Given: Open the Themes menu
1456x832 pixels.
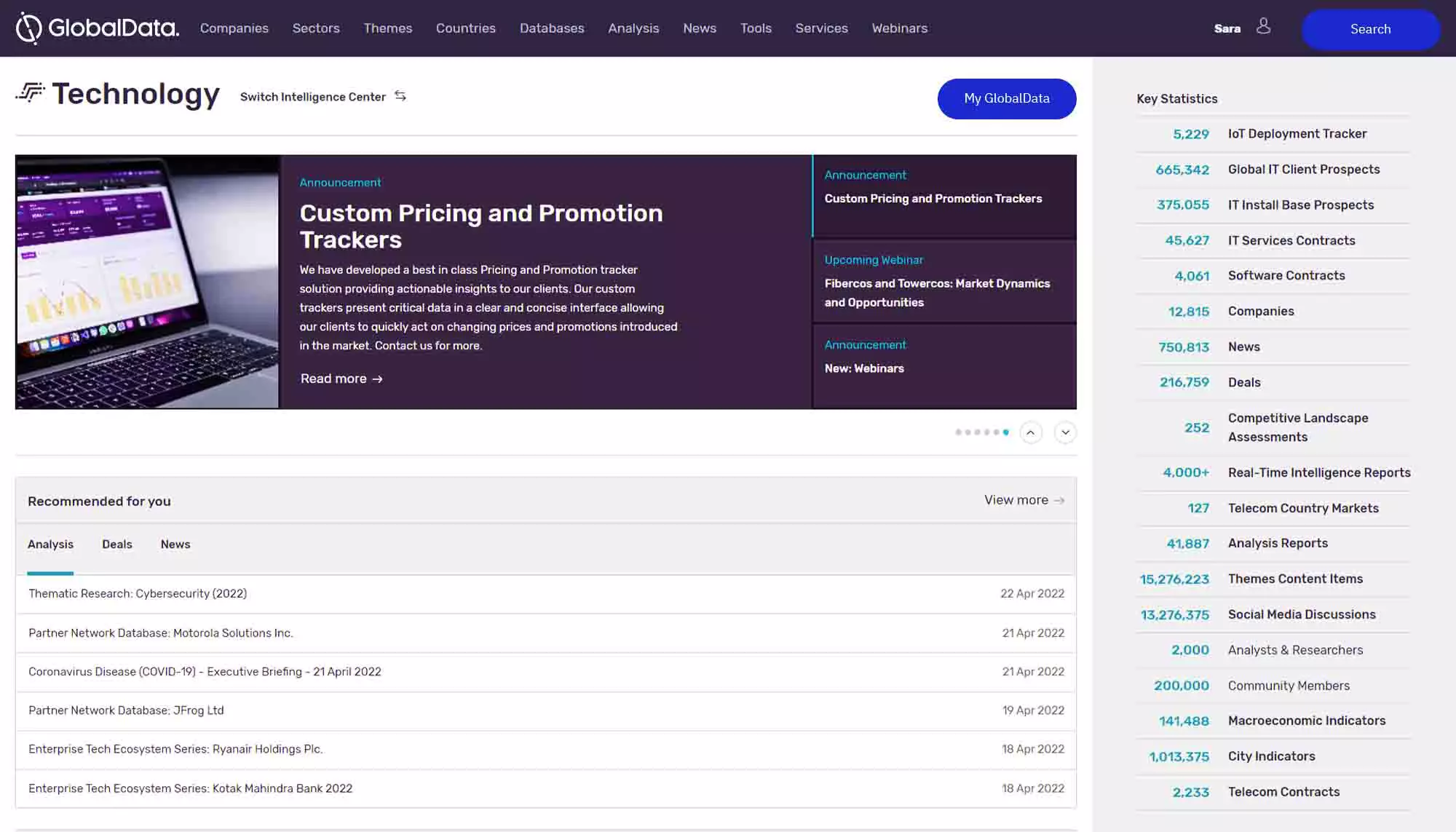Looking at the screenshot, I should (x=388, y=28).
